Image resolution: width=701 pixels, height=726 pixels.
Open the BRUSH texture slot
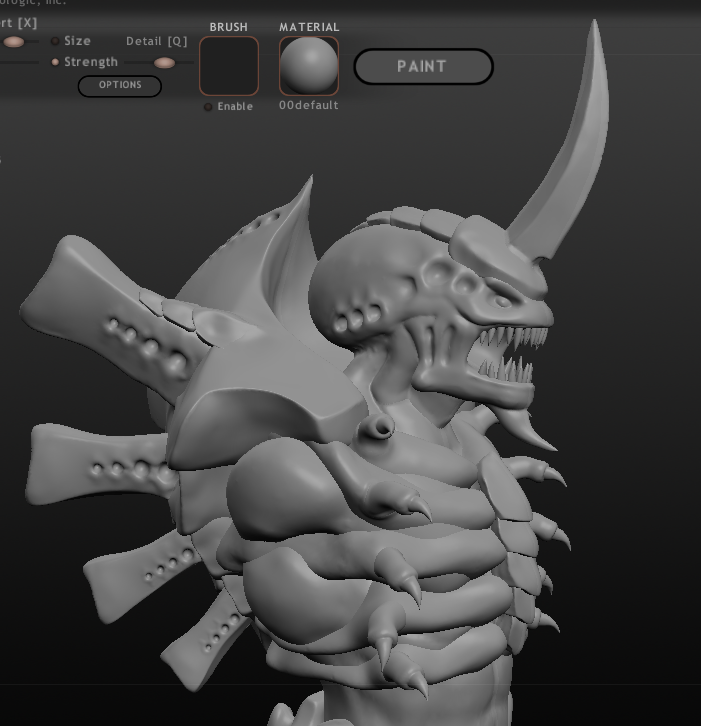[229, 66]
